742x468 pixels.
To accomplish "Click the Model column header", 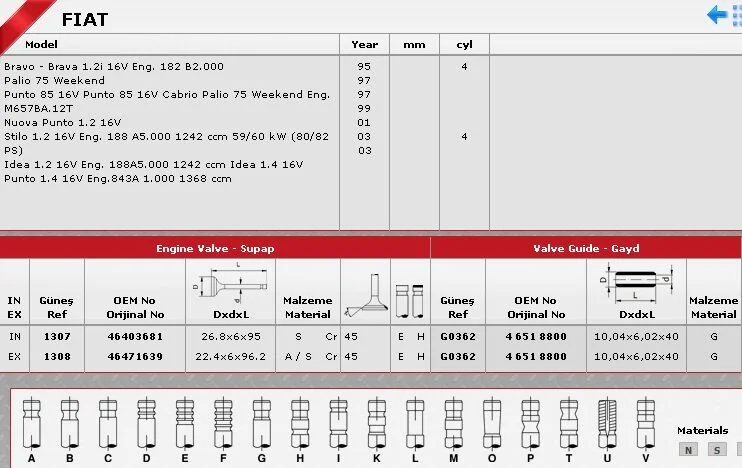I will (x=42, y=45).
